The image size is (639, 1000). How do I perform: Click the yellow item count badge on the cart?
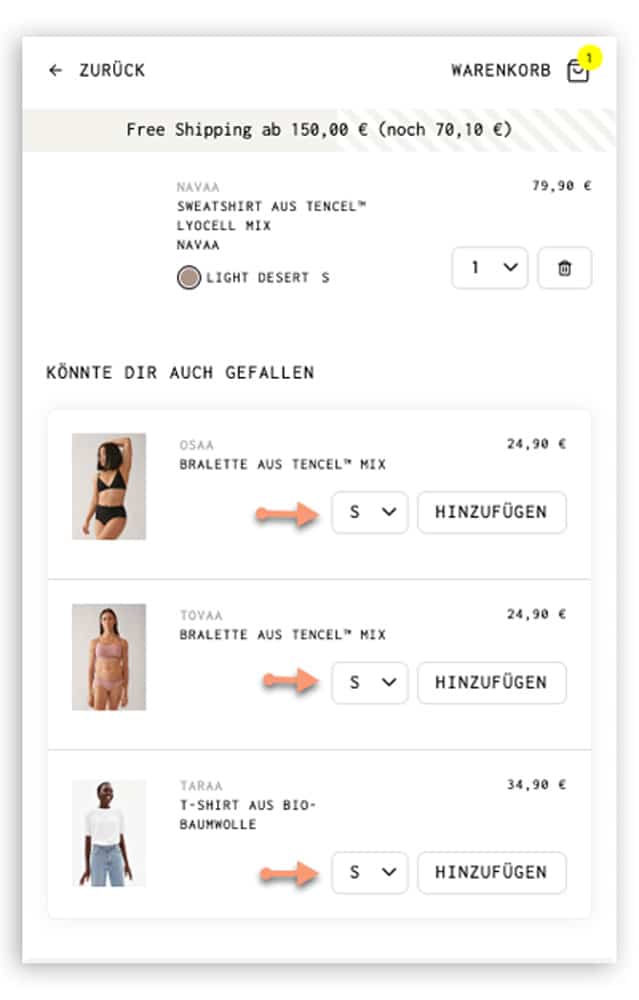click(590, 58)
